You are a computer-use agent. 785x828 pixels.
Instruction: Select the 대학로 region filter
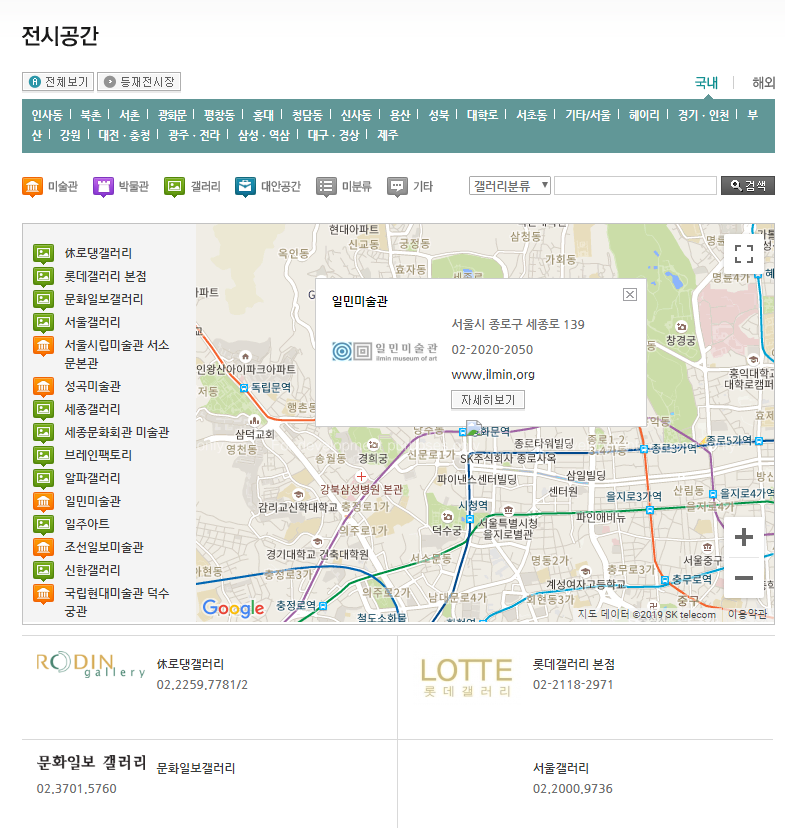pyautogui.click(x=483, y=115)
